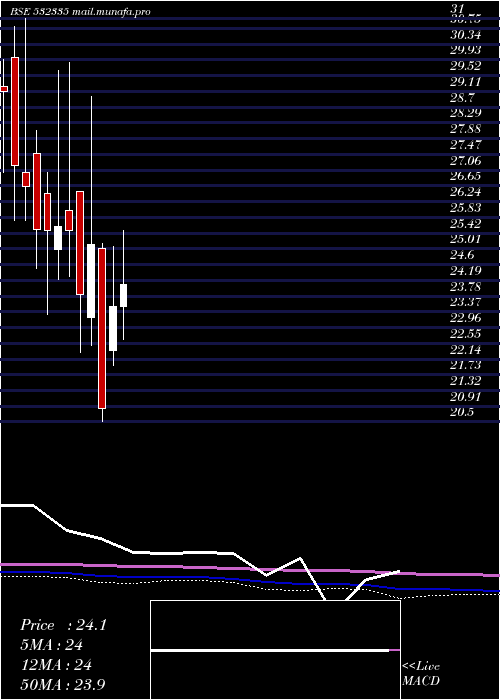Screen dimensions: 500x700
Task: Select the 22.96 price axis label
Action: click(465, 318)
